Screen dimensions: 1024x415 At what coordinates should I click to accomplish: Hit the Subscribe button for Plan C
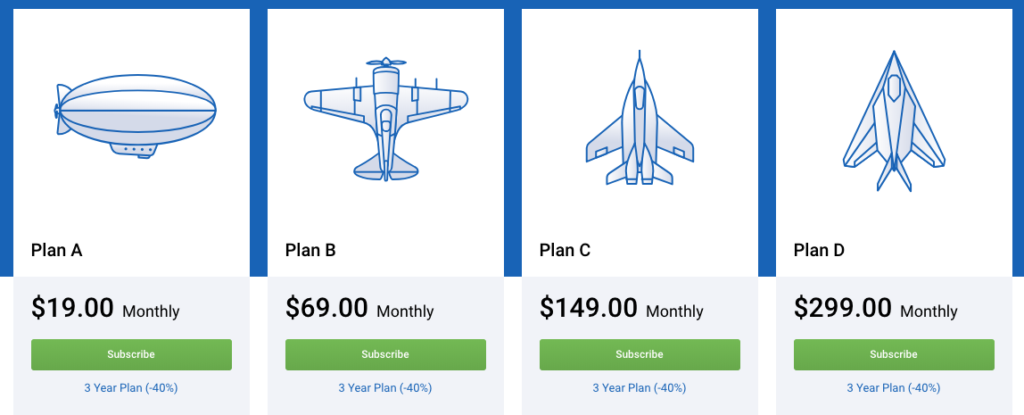640,354
